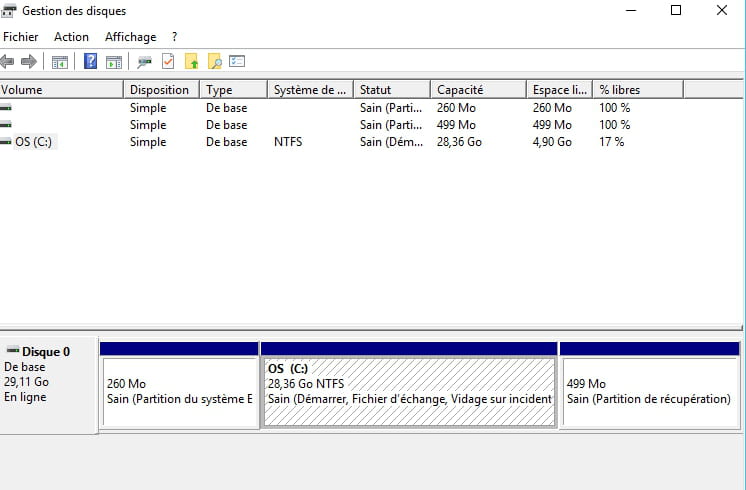The height and width of the screenshot is (490, 746).
Task: Click the magnifier search folder icon
Action: 214,62
